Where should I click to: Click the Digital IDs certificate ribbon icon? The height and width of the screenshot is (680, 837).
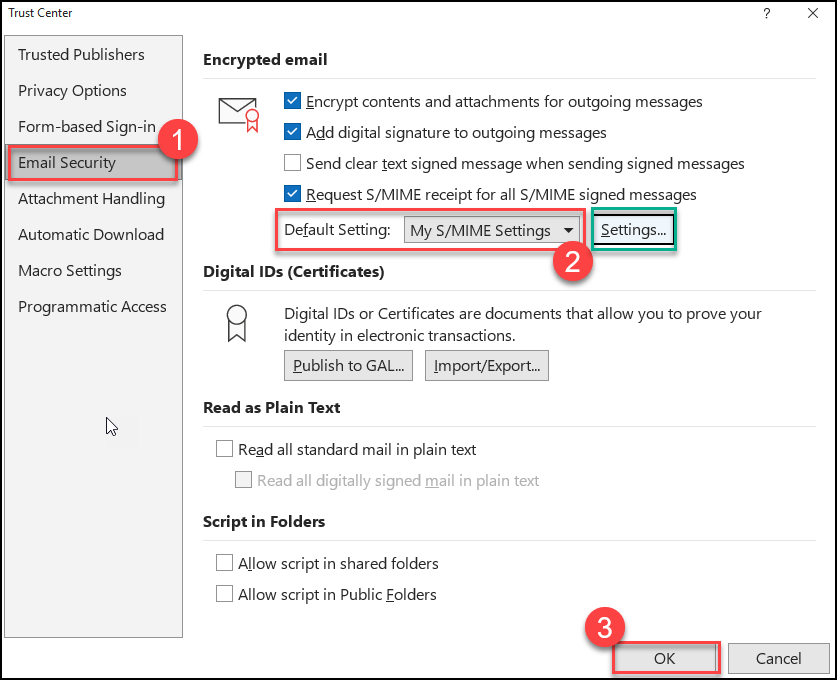[238, 321]
